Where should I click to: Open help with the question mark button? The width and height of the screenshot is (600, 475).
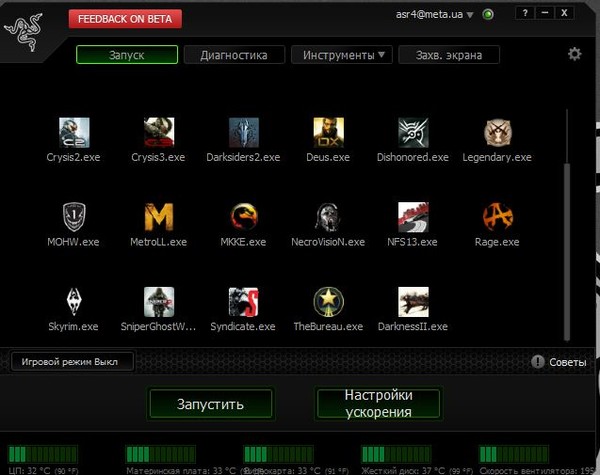(525, 13)
